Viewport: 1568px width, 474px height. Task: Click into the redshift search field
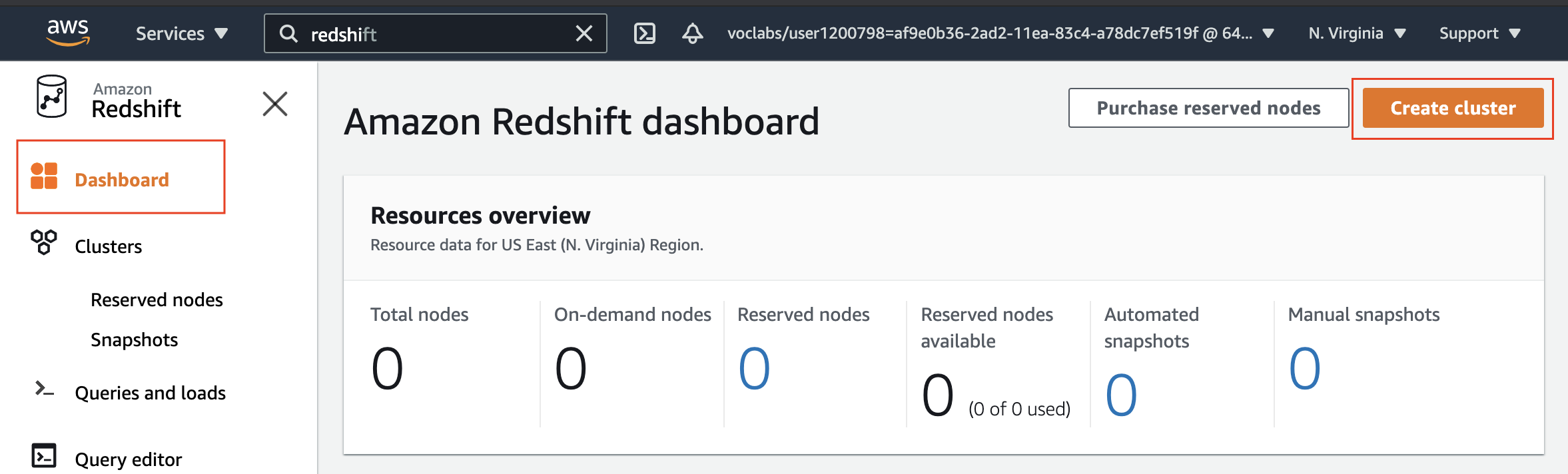435,33
